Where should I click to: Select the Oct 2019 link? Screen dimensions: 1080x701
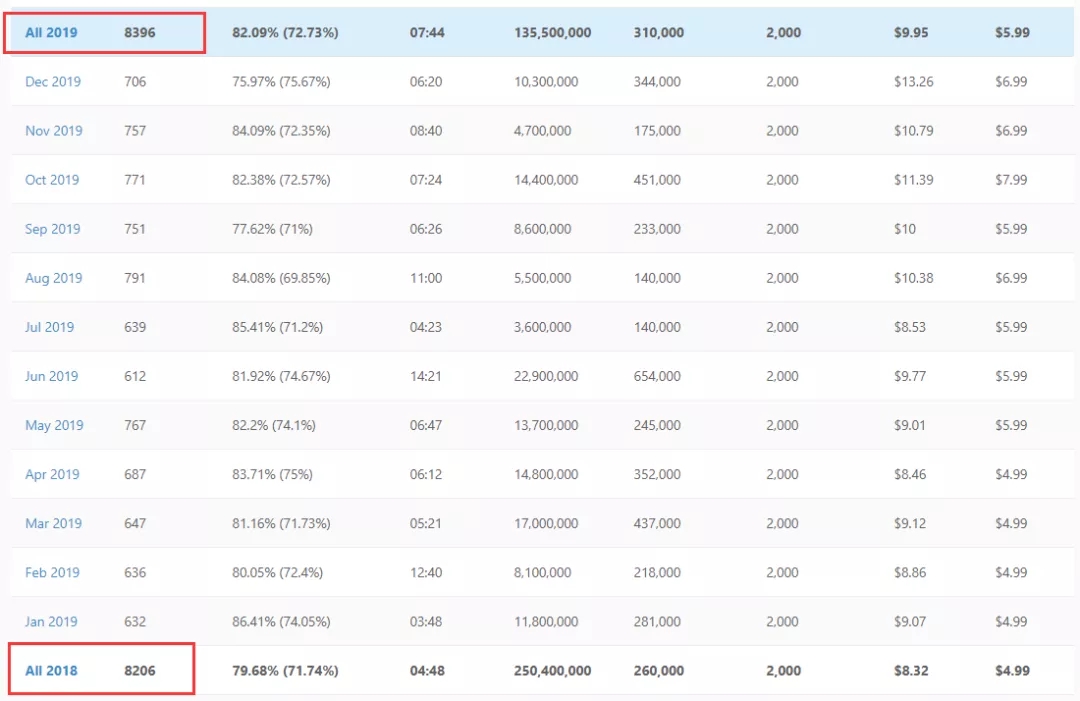point(52,180)
